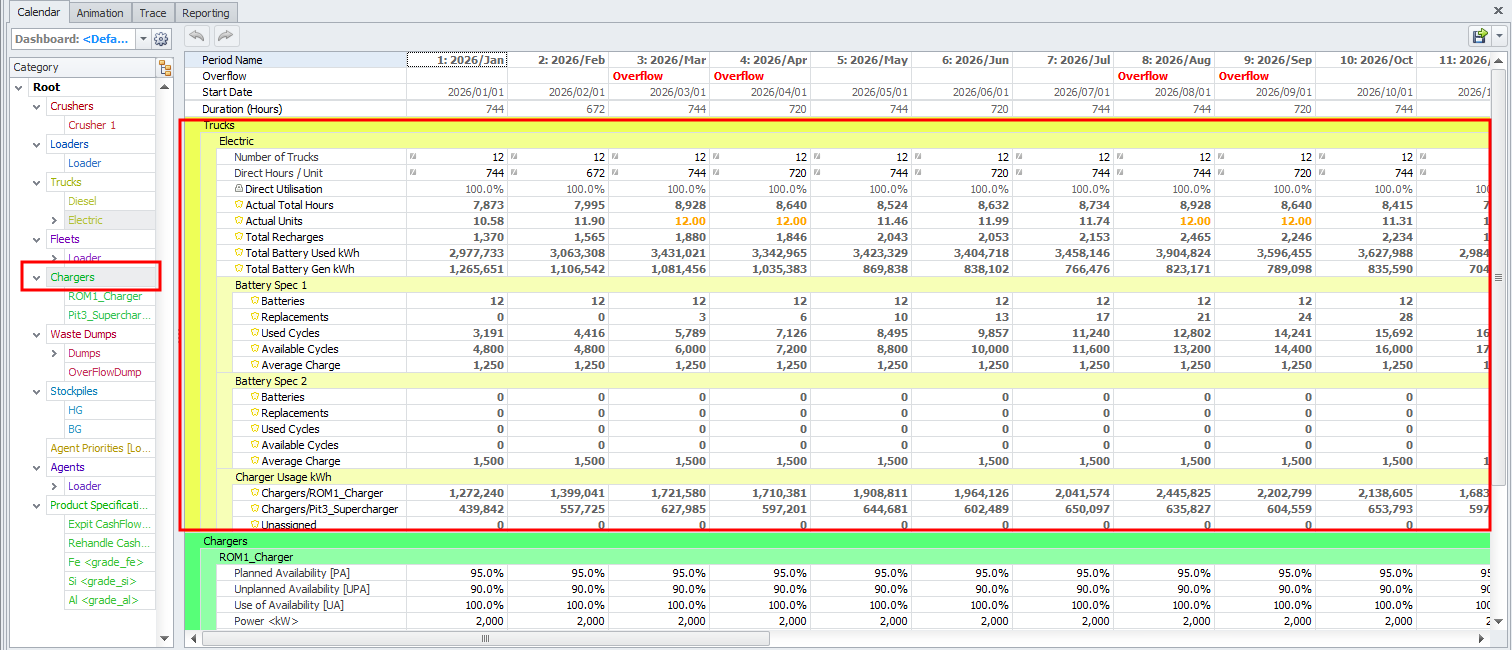Click the icon beside Total Recharges
Viewport: 1512px width, 650px height.
[x=238, y=237]
